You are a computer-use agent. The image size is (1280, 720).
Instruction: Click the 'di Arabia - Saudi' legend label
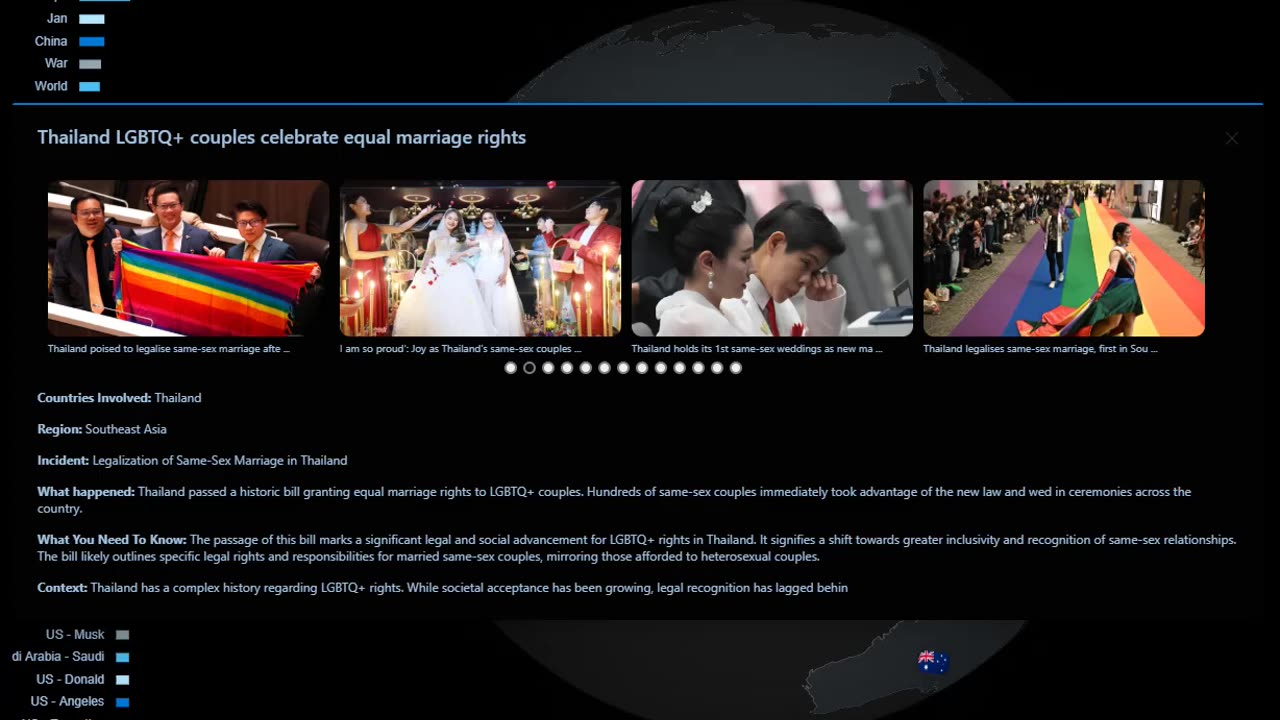[58, 656]
